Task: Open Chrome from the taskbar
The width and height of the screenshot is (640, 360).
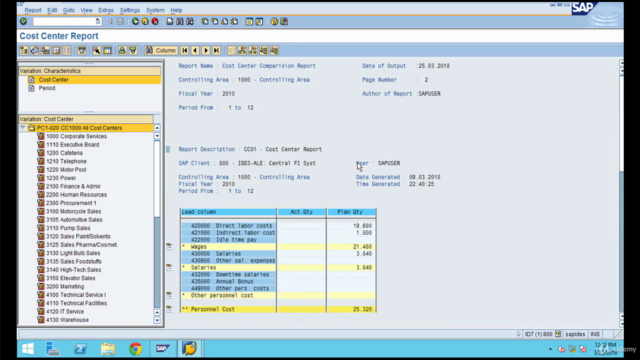Action: (136, 349)
